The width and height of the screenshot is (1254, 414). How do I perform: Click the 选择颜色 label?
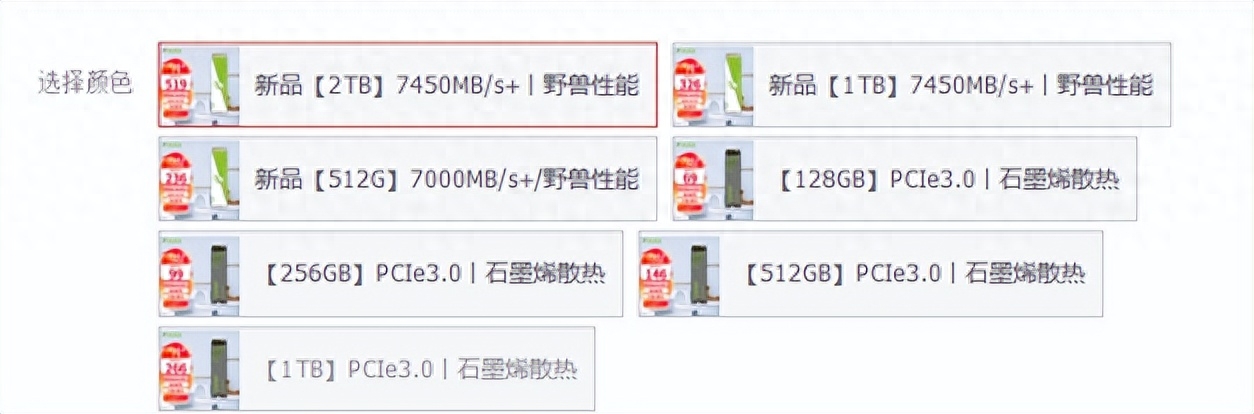click(86, 84)
